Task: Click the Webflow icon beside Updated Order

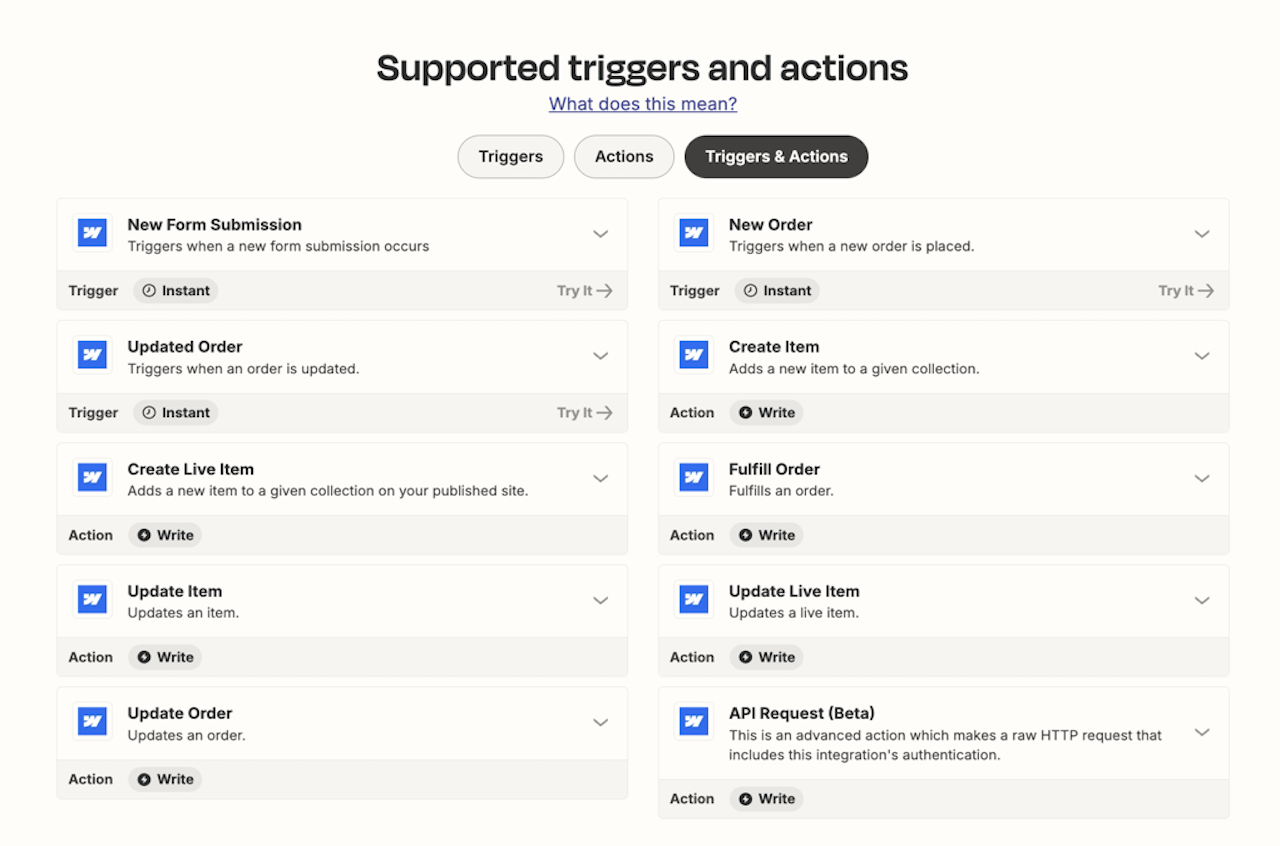Action: 92,355
